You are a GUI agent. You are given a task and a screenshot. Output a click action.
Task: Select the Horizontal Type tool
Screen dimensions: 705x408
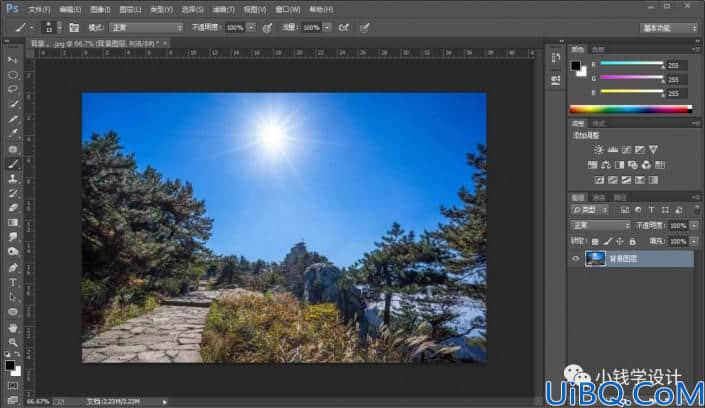coord(13,282)
